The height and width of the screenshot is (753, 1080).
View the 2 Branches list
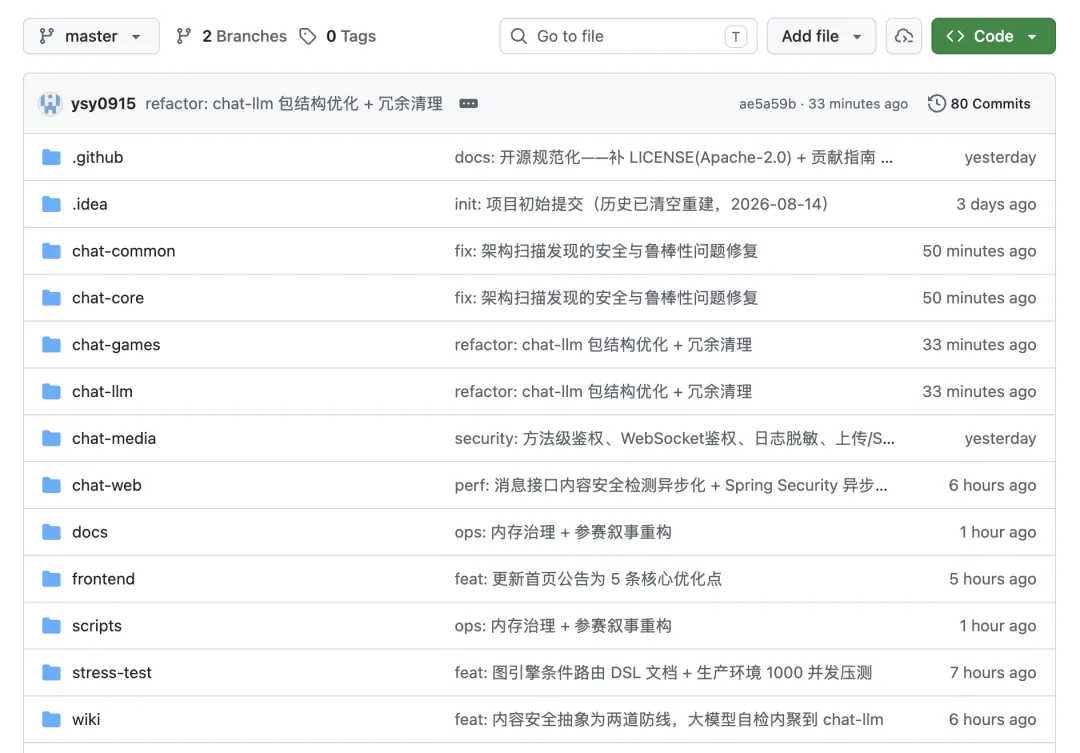[231, 36]
